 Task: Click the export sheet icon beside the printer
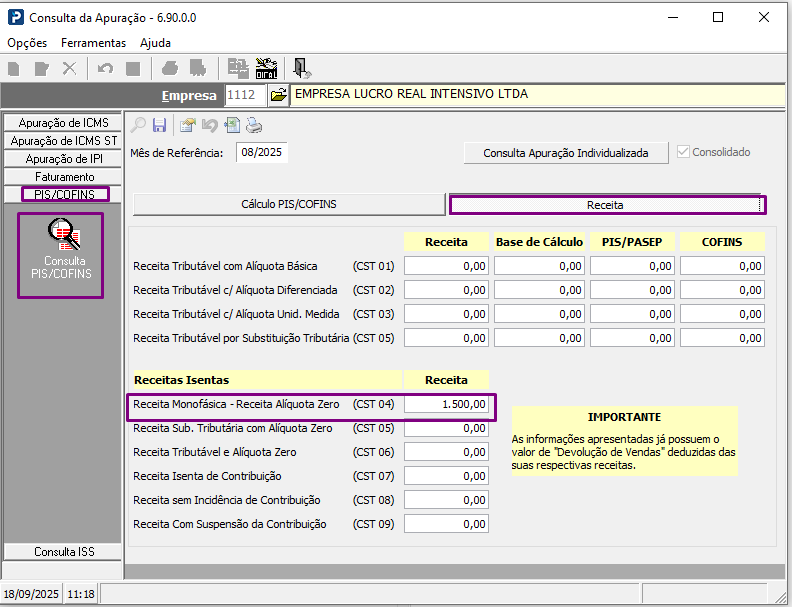point(232,125)
